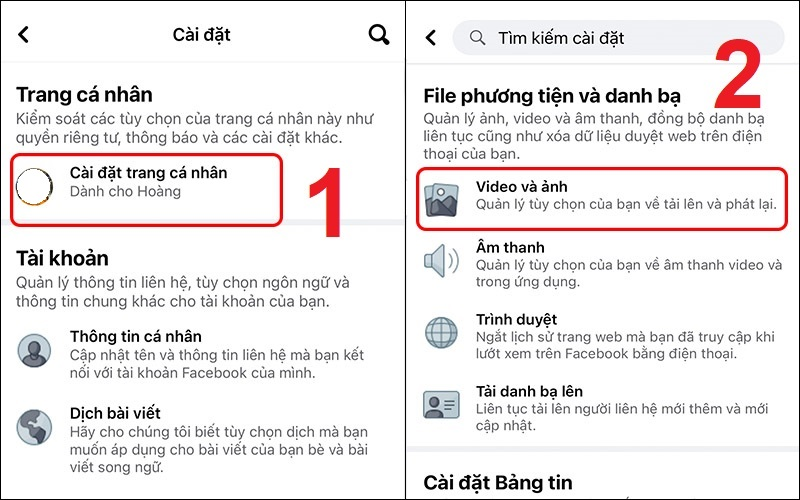Tap the globe icon for Dịch bài viết
The width and height of the screenshot is (800, 500).
pyautogui.click(x=34, y=427)
